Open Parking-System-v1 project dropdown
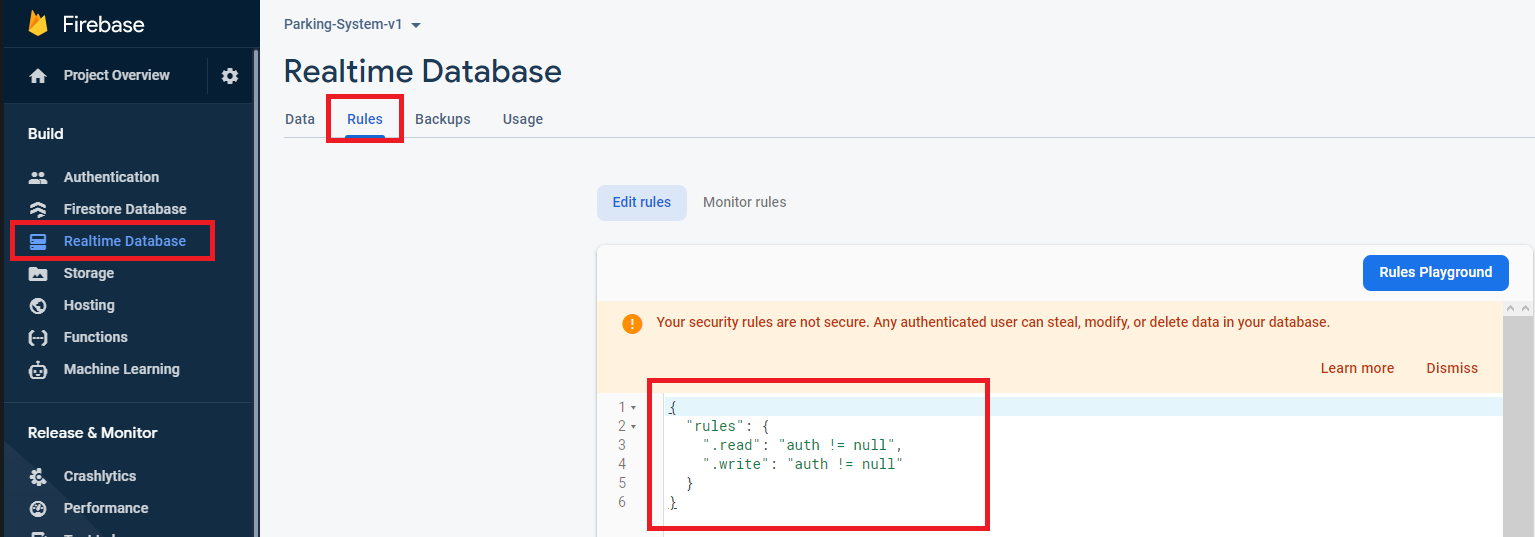The image size is (1535, 537). 353,24
